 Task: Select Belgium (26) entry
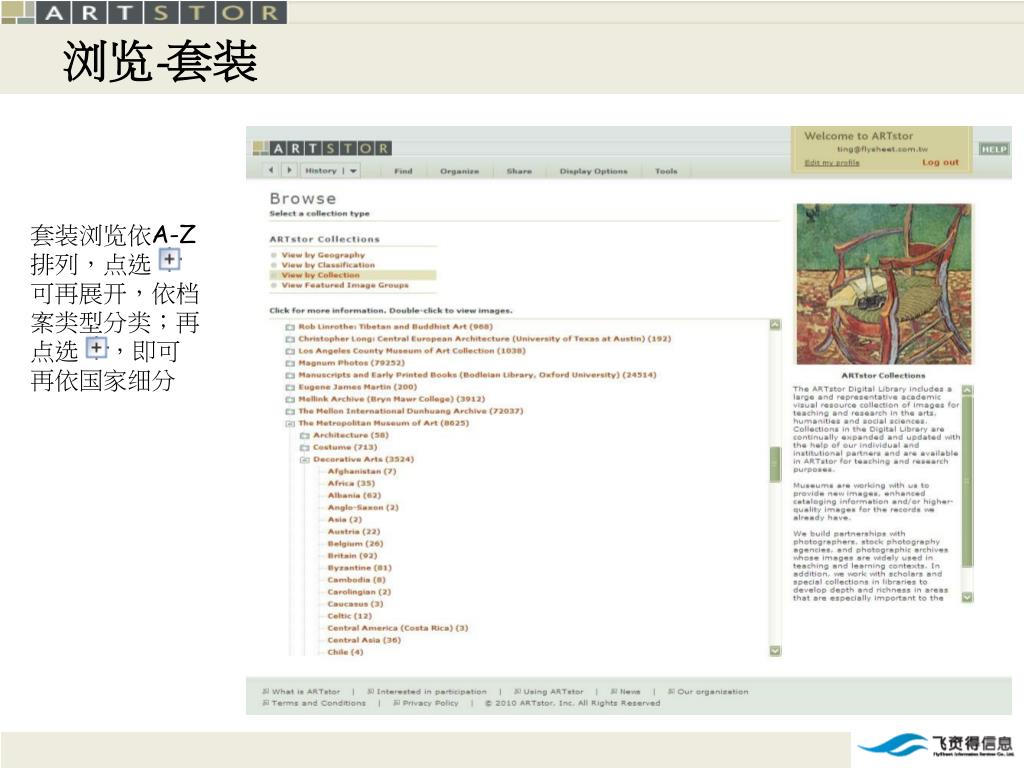click(355, 543)
